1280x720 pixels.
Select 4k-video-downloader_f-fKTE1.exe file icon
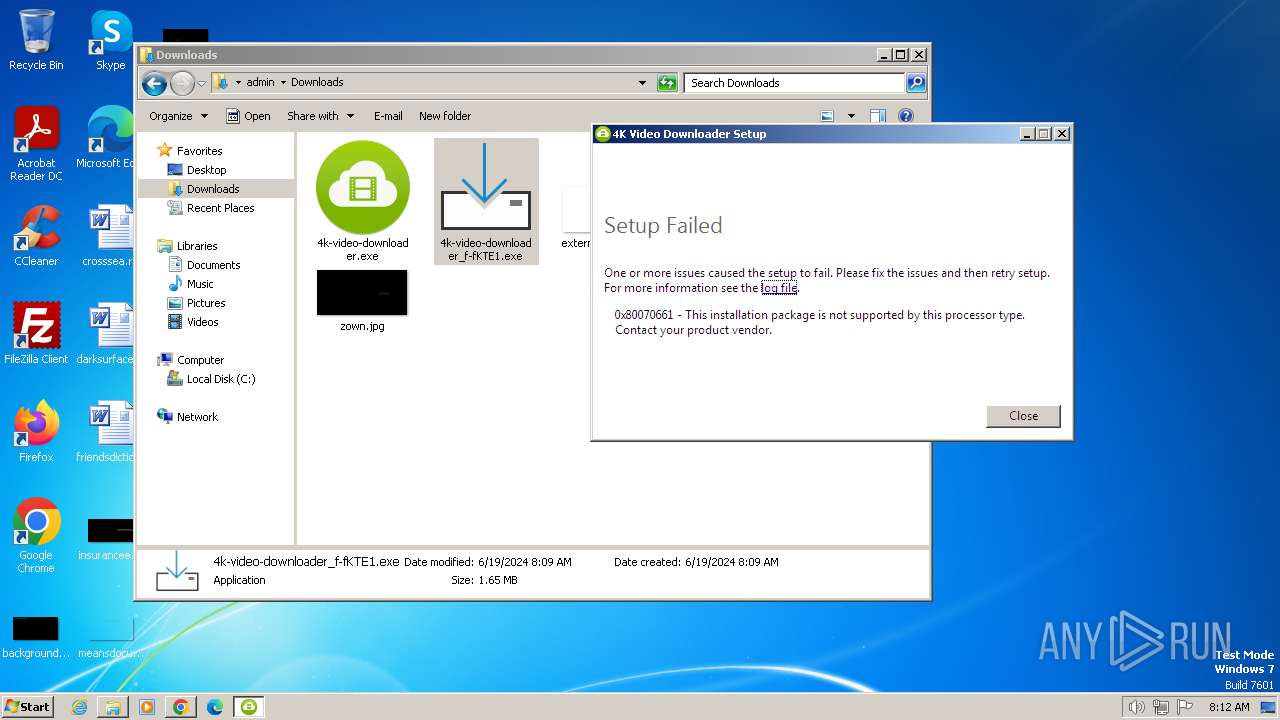(x=486, y=201)
